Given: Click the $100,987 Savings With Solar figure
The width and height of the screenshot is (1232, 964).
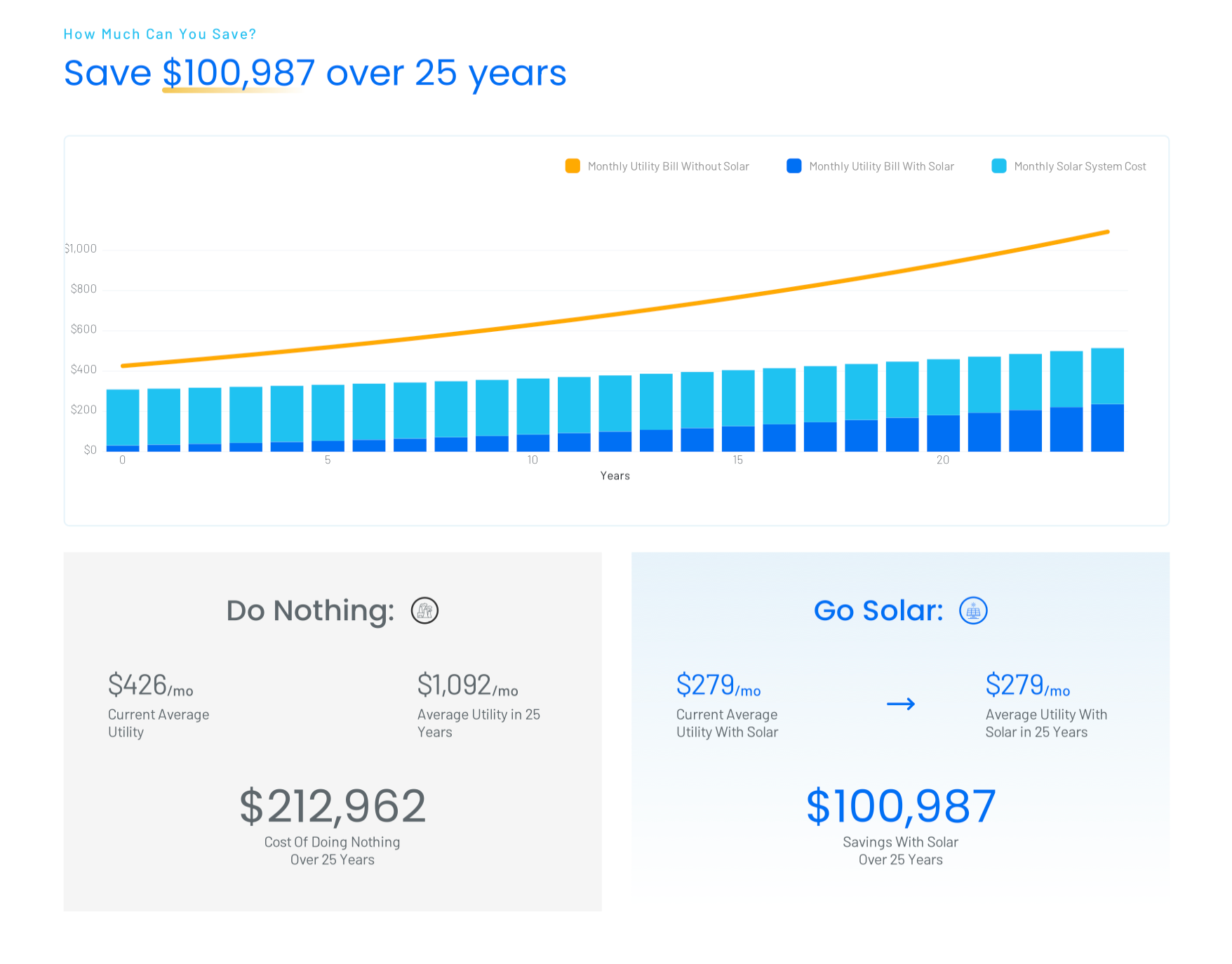Looking at the screenshot, I should click(901, 807).
